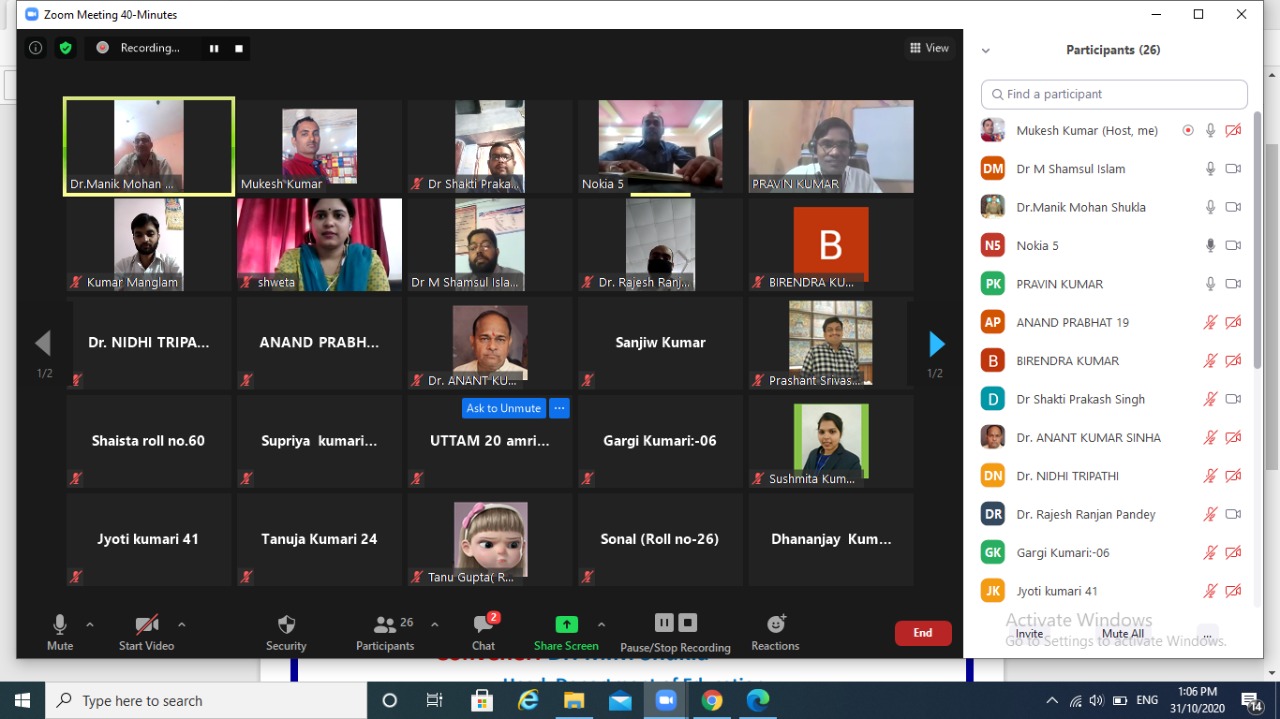Switch keyboard language via ENG indicator
1280x719 pixels.
pyautogui.click(x=1147, y=700)
